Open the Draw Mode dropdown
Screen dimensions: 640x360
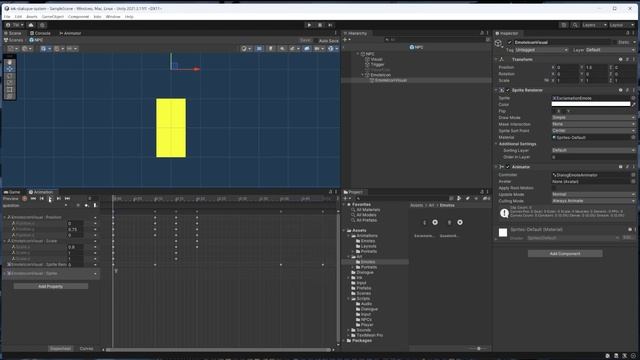(593, 118)
